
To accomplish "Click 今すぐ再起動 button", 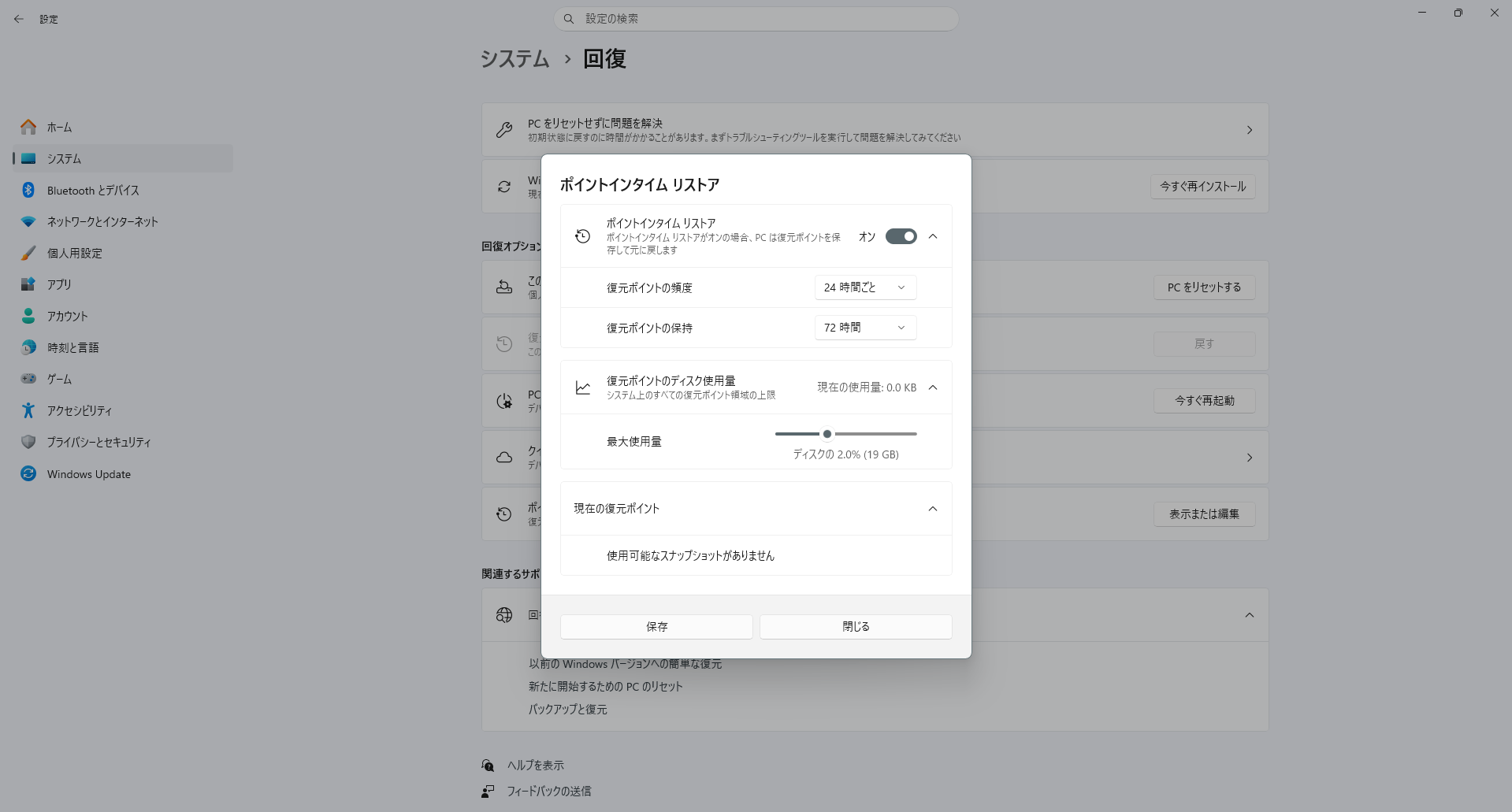I will [x=1205, y=401].
